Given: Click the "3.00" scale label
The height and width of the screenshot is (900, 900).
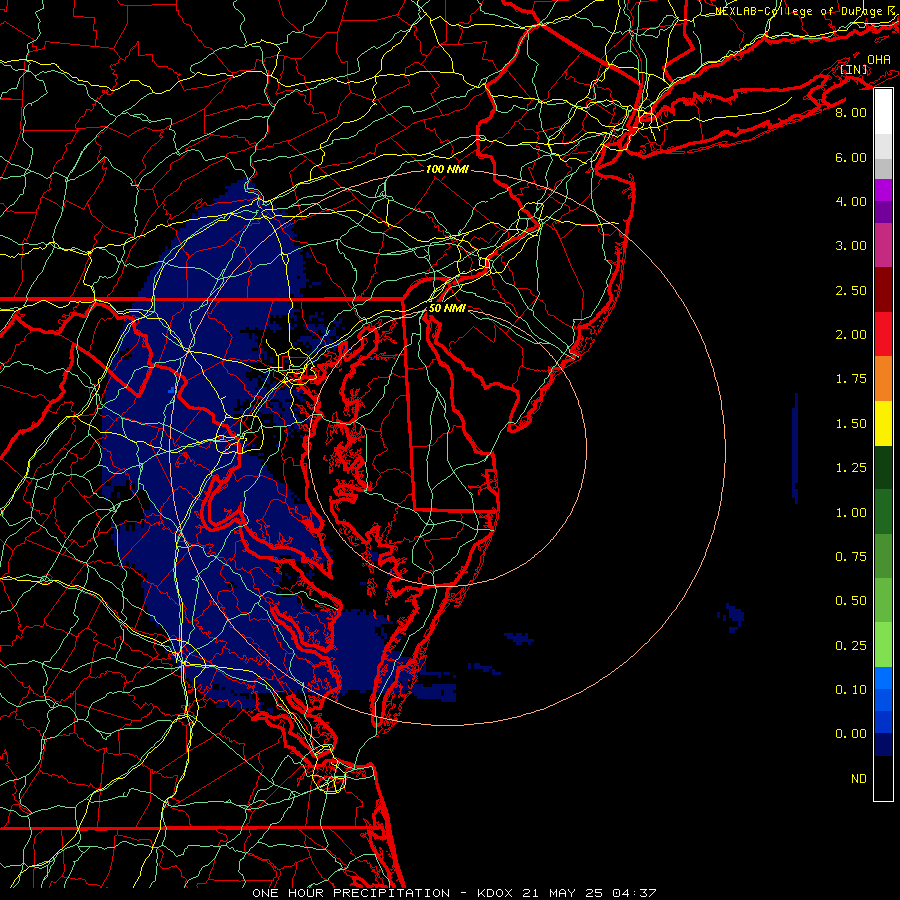Looking at the screenshot, I should click(x=851, y=246).
